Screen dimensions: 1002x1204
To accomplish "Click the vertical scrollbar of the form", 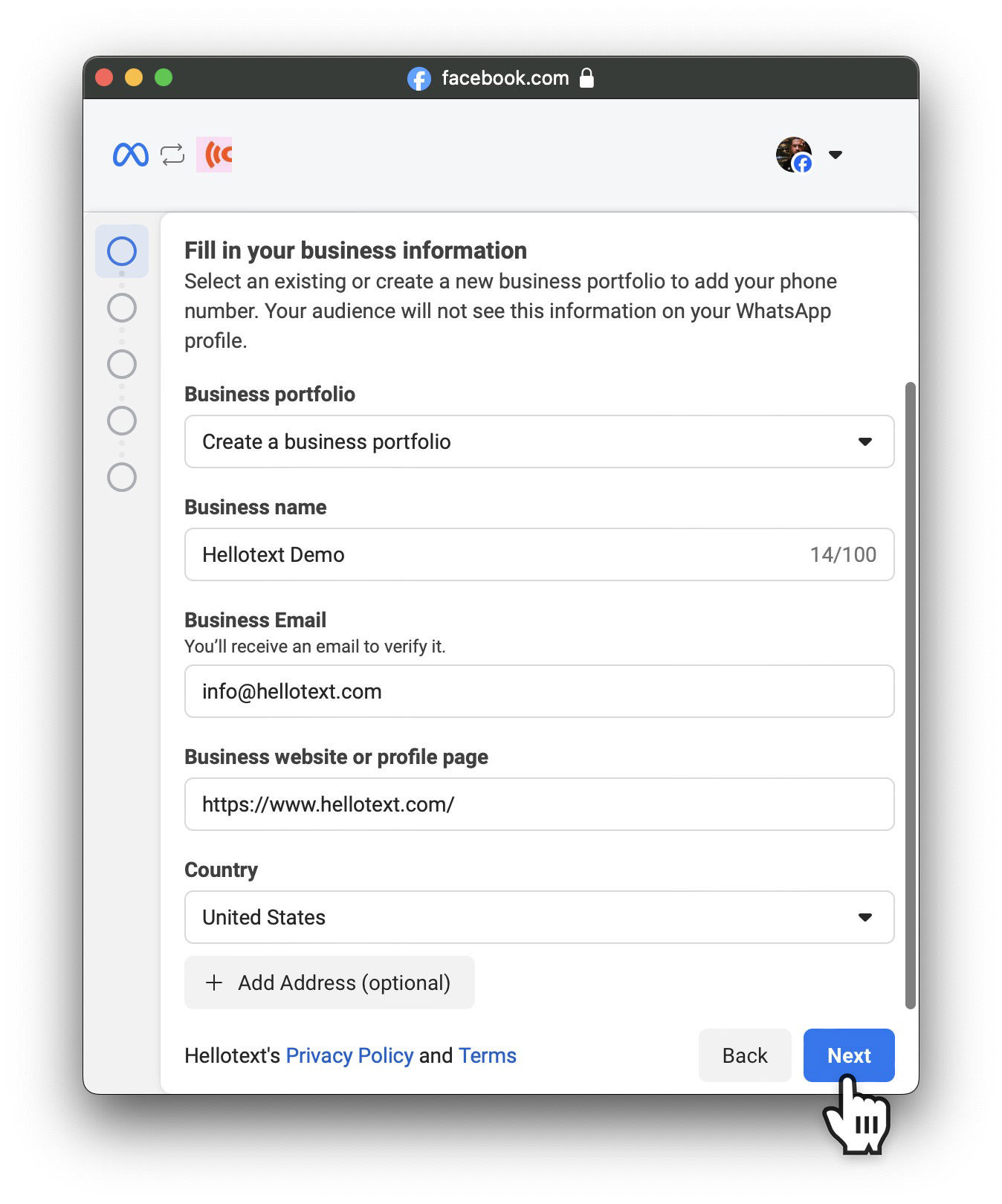I will coord(911,696).
